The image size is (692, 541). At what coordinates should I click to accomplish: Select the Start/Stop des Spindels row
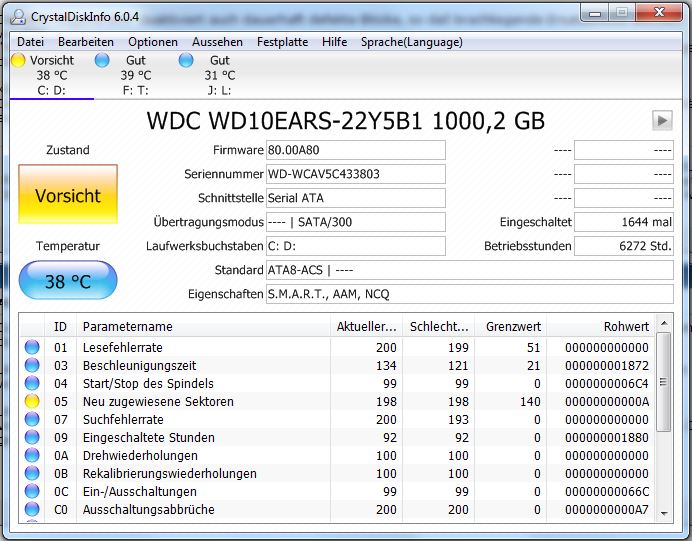338,383
